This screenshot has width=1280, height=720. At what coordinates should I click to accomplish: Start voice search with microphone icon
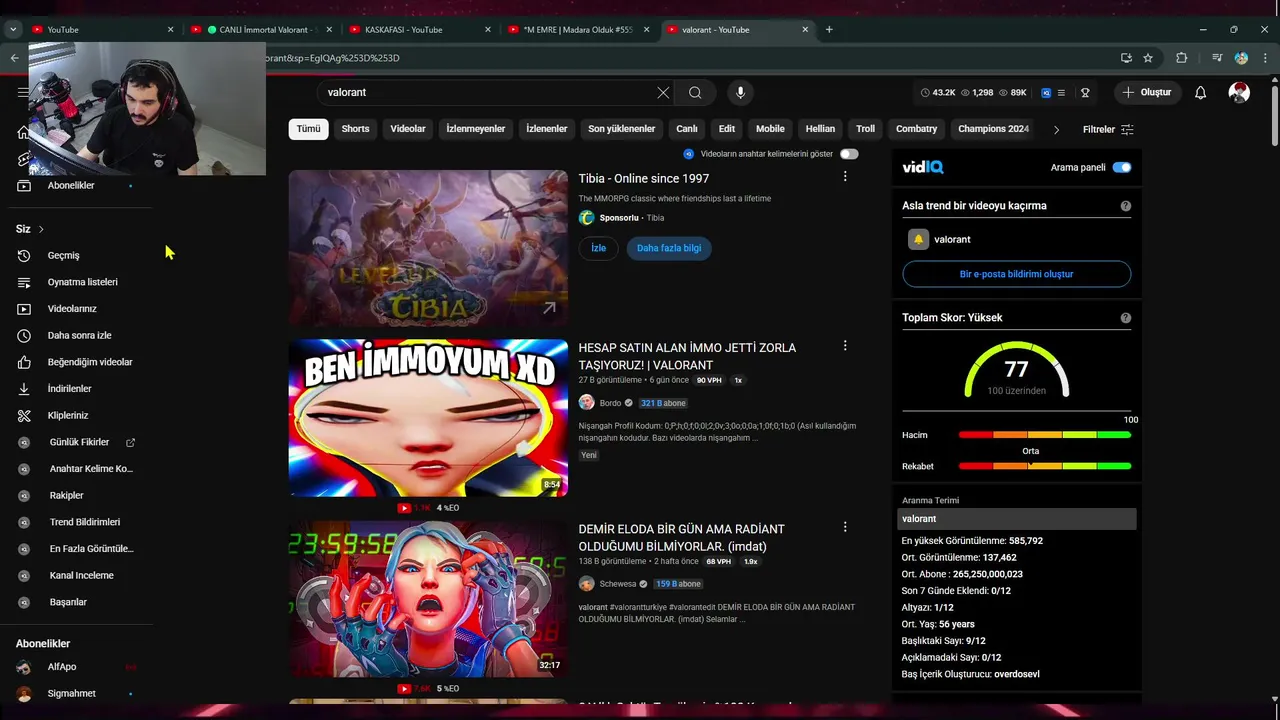740,92
